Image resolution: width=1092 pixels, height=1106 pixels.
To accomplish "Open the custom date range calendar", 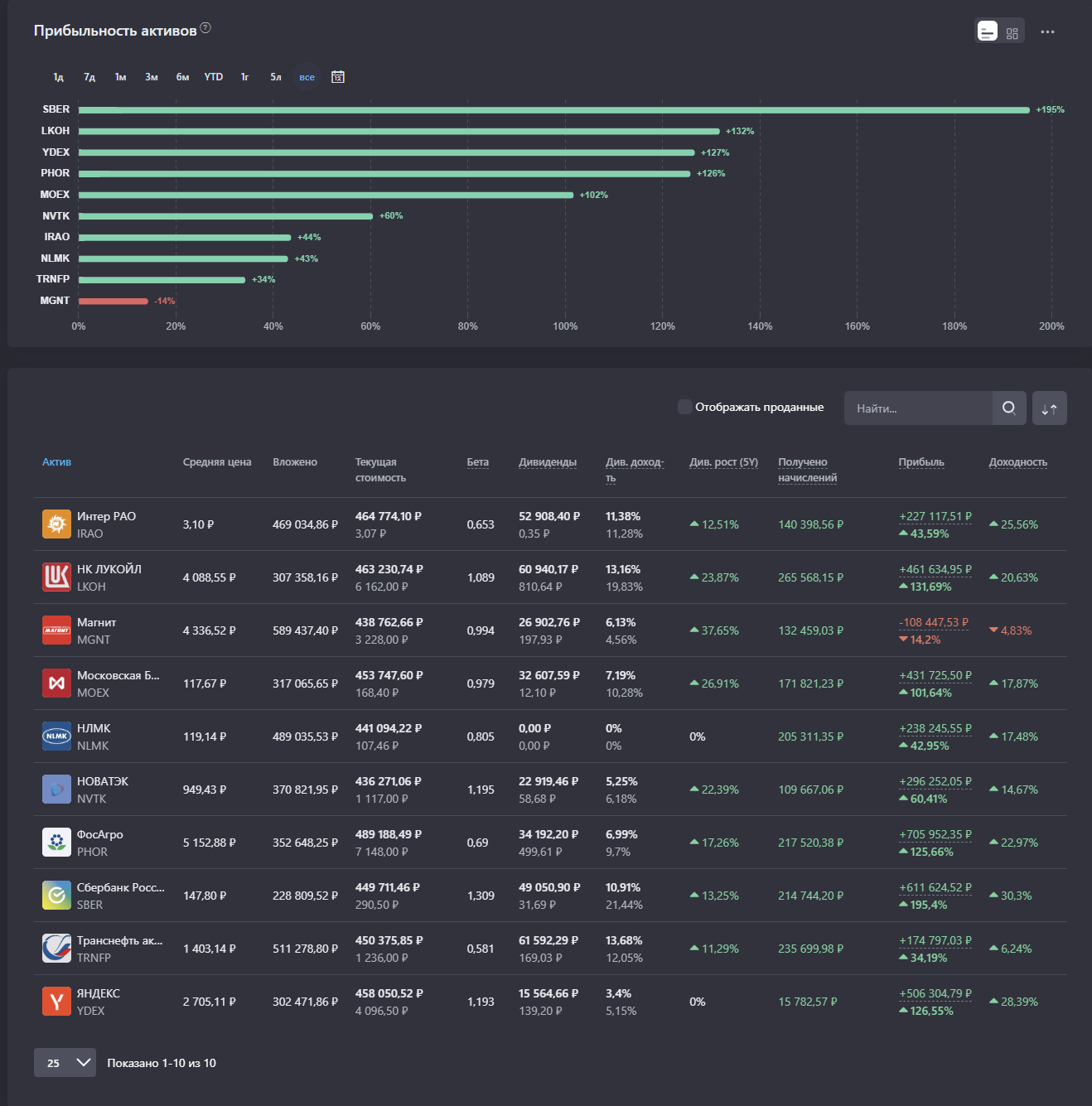I will [338, 77].
